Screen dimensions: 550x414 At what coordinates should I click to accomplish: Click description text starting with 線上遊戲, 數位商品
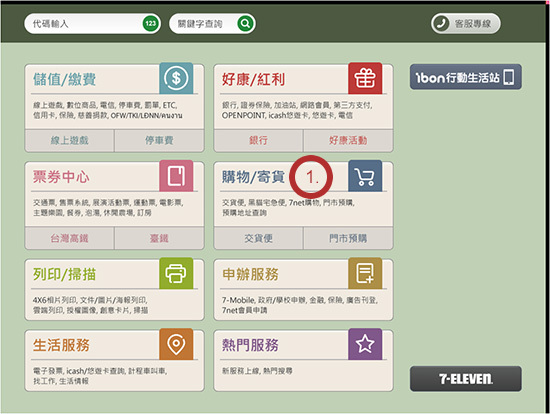pyautogui.click(x=107, y=110)
